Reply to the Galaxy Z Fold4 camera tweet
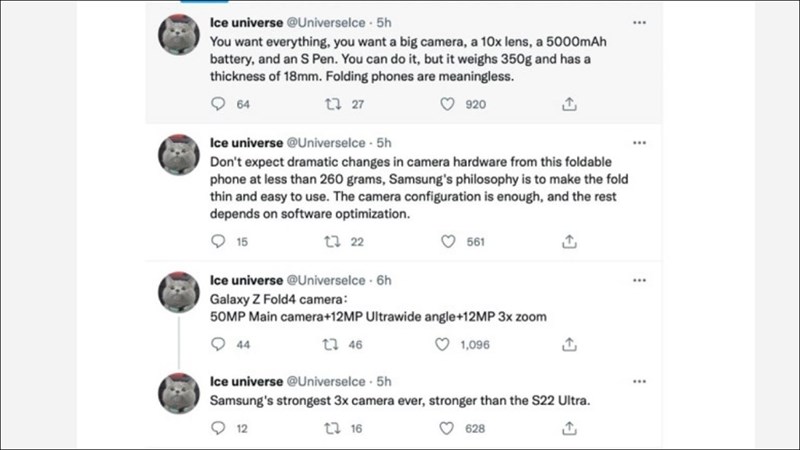 click(x=217, y=344)
